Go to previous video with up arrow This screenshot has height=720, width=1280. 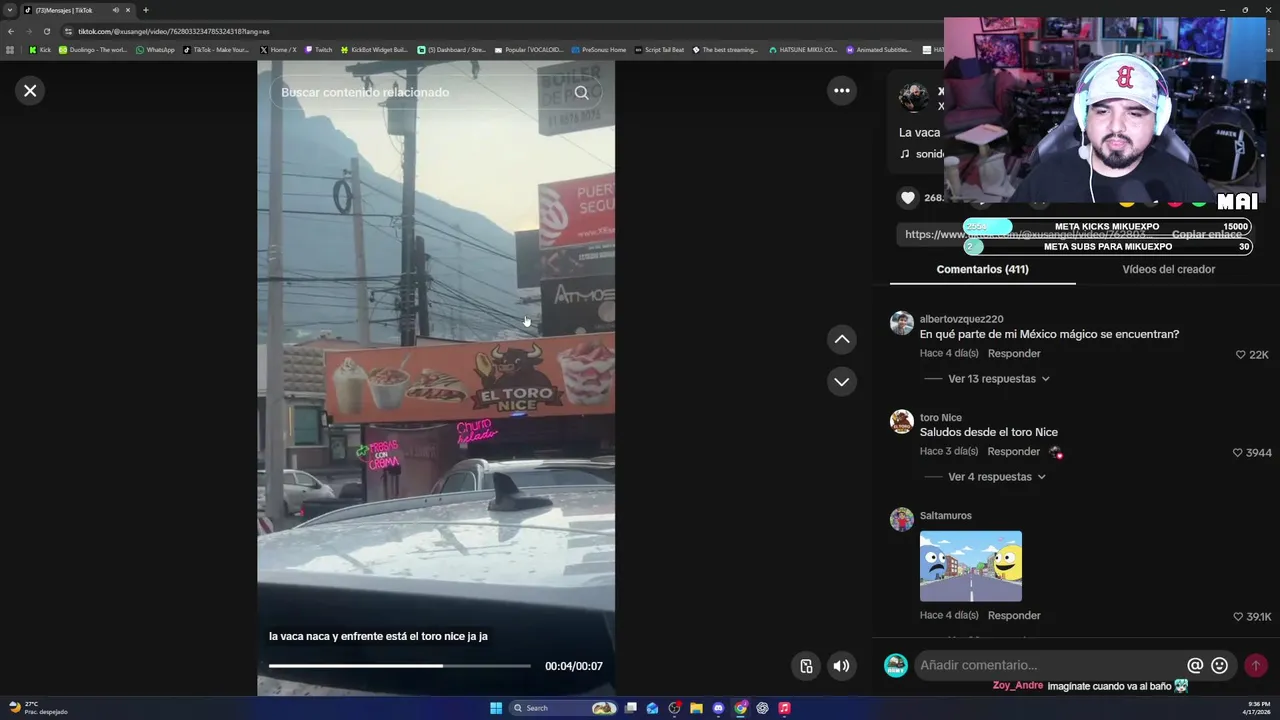coord(842,339)
